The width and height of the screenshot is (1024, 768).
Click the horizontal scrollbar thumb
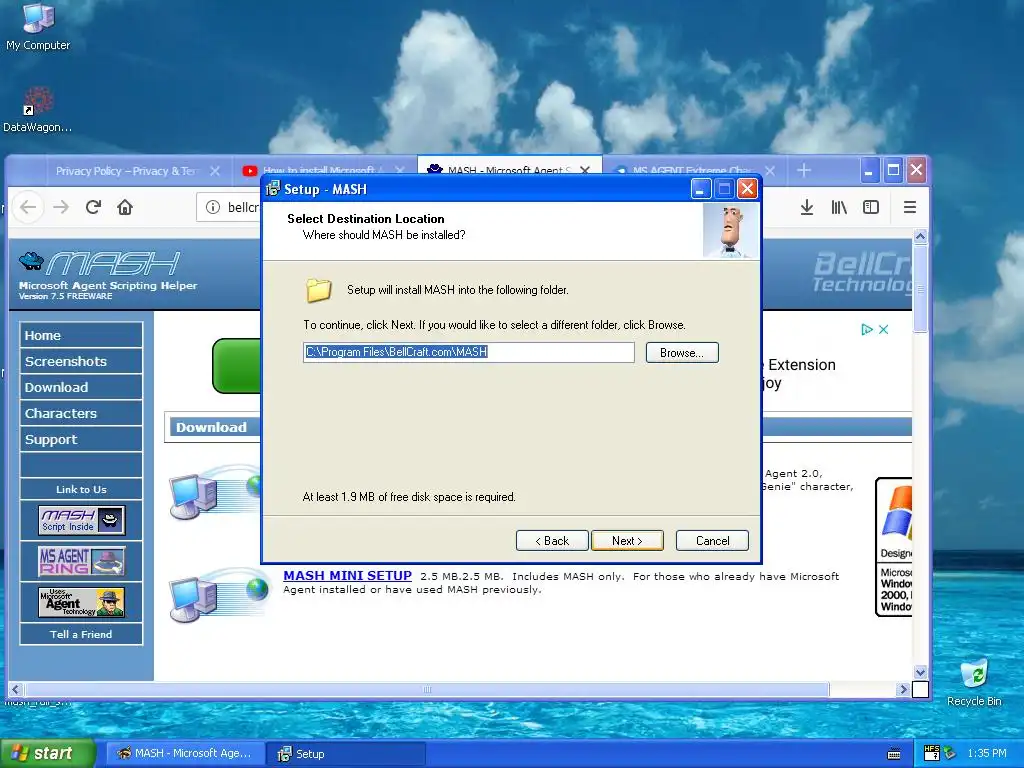click(x=427, y=690)
